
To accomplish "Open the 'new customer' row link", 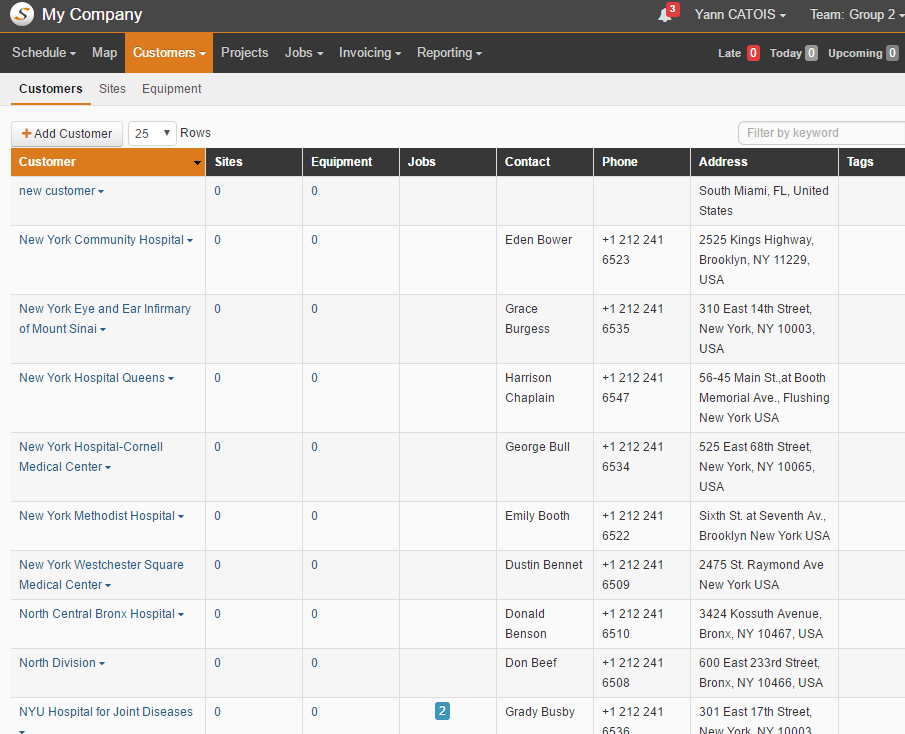I will click(x=57, y=191).
